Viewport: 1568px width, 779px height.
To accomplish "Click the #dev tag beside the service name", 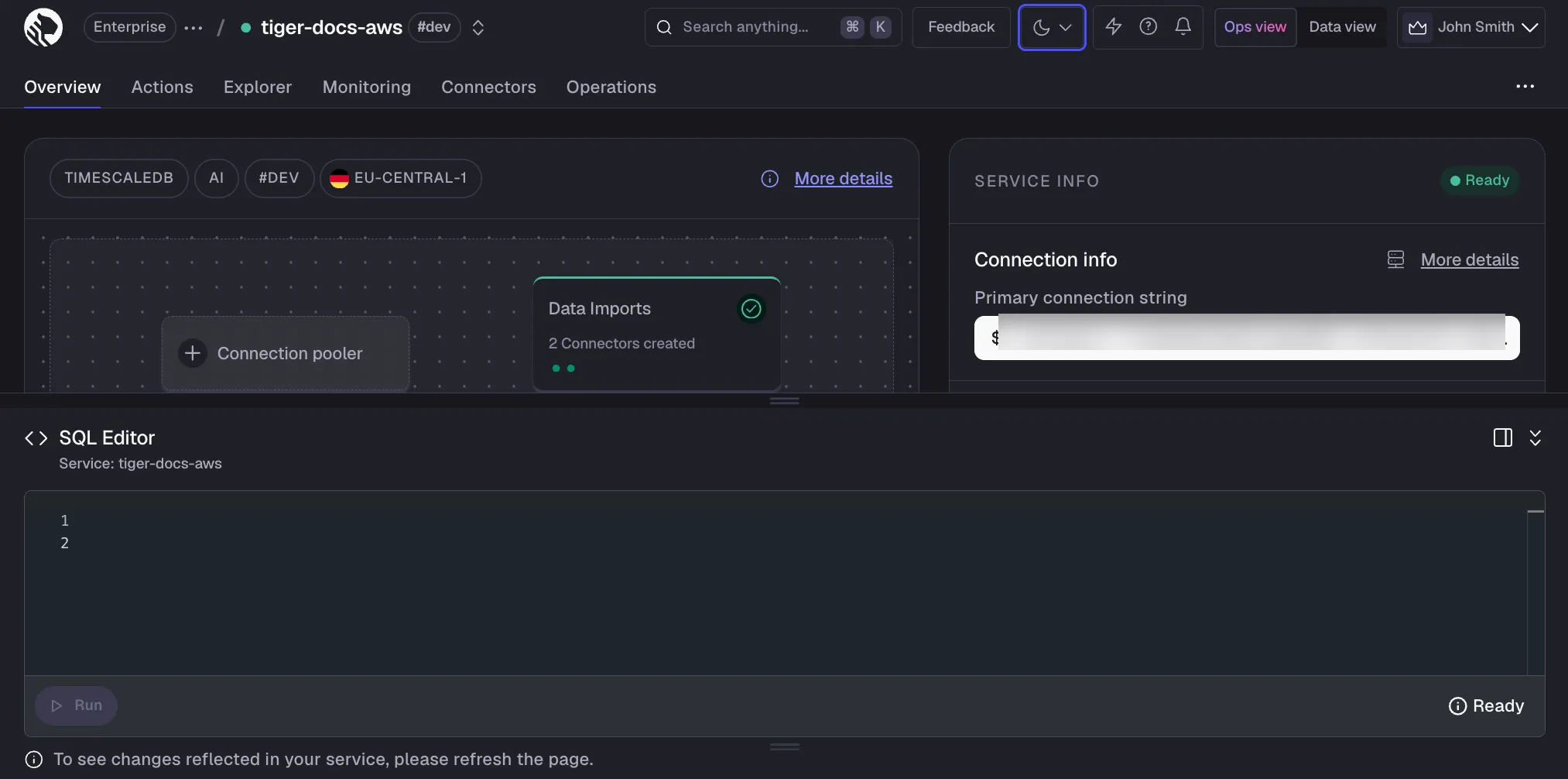I will click(x=434, y=27).
